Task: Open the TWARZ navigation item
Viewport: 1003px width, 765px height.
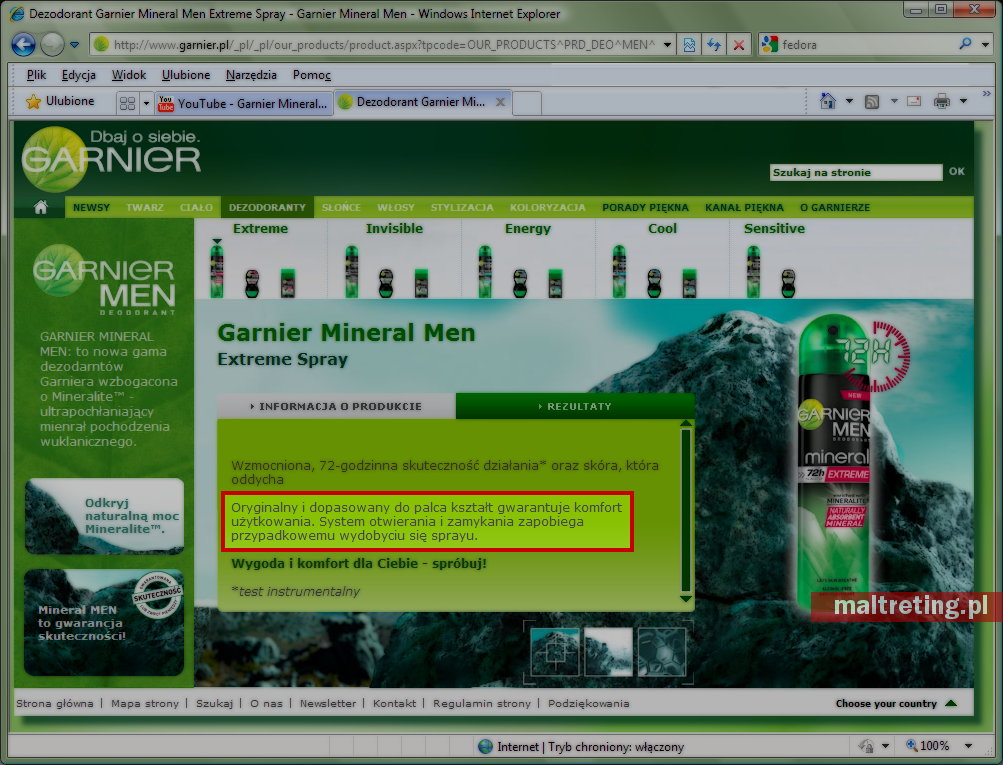Action: point(145,207)
